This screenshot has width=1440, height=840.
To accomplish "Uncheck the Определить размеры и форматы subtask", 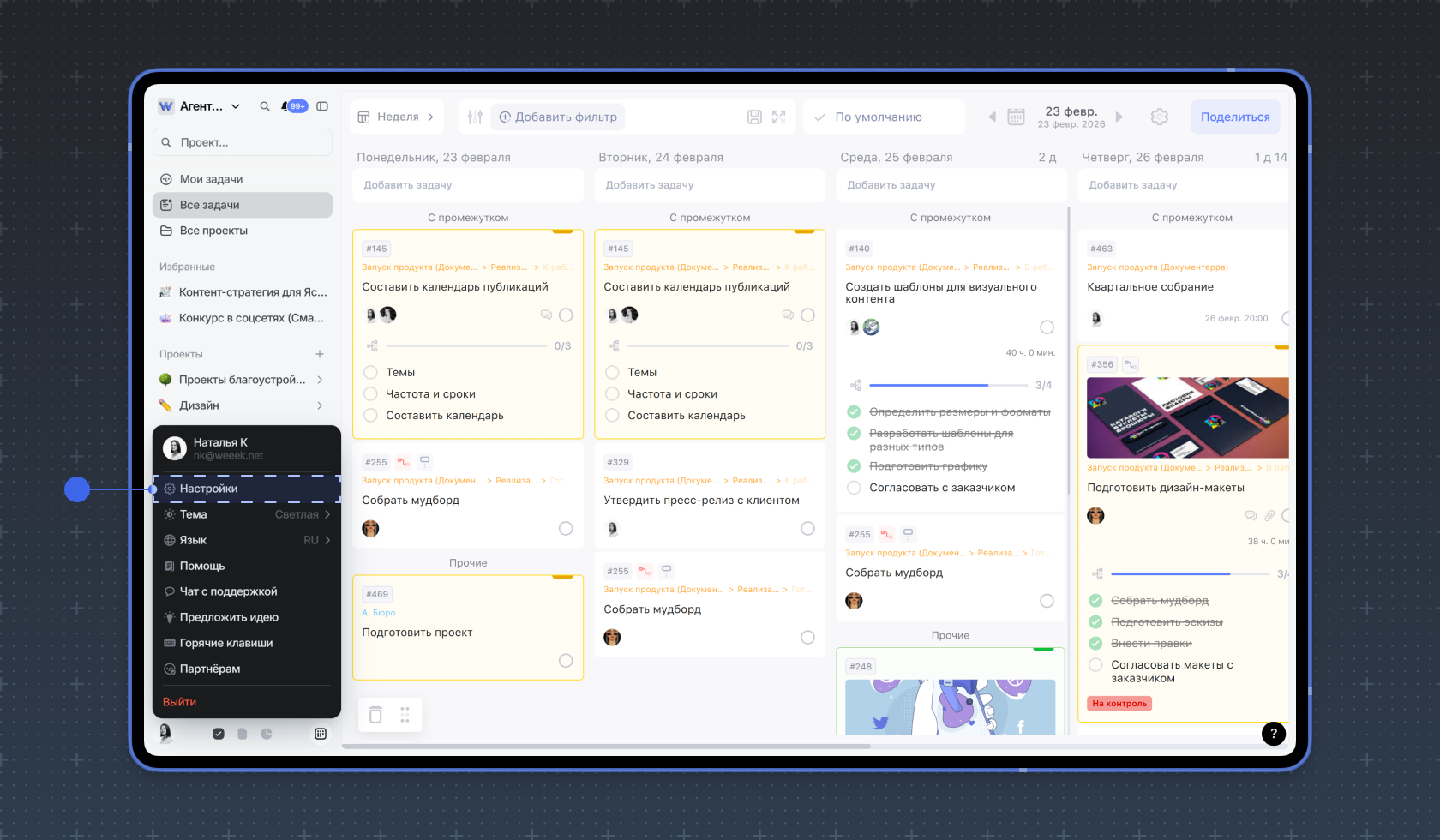I will coord(854,412).
